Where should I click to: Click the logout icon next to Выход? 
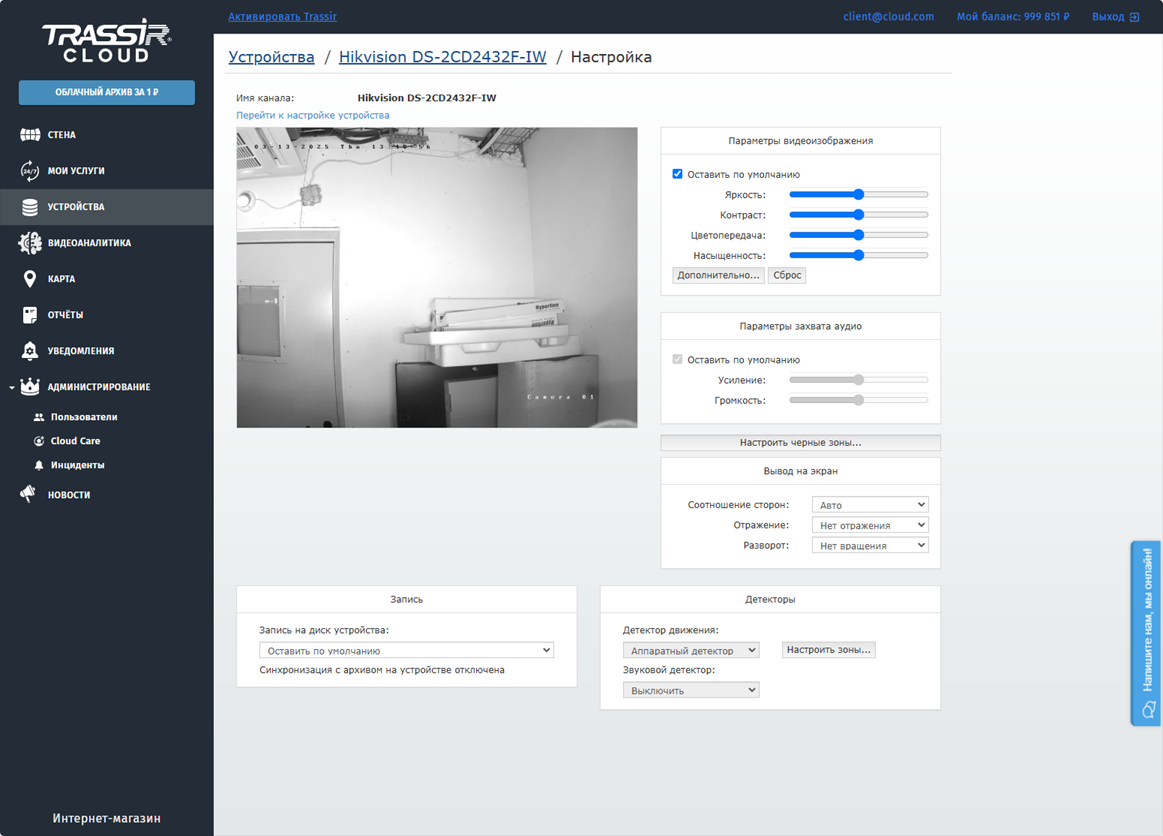coord(1134,17)
